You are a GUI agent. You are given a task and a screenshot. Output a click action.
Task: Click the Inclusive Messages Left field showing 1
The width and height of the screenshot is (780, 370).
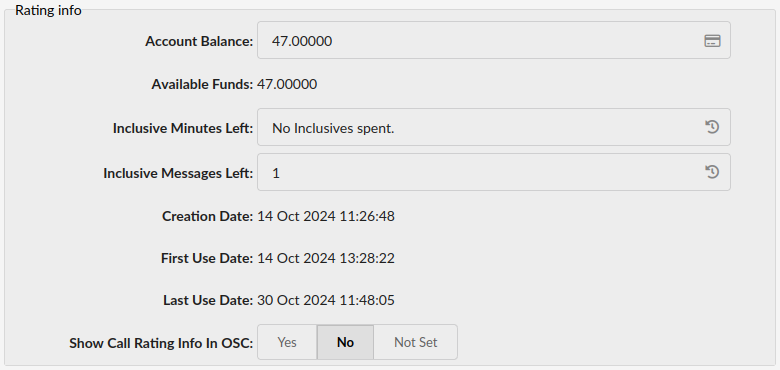point(493,172)
